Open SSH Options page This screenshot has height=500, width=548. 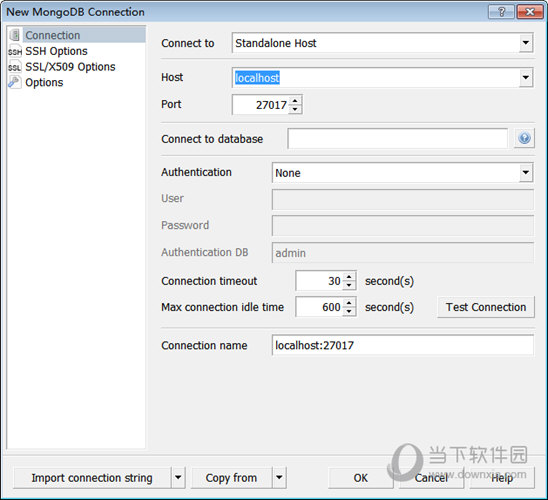pyautogui.click(x=56, y=51)
